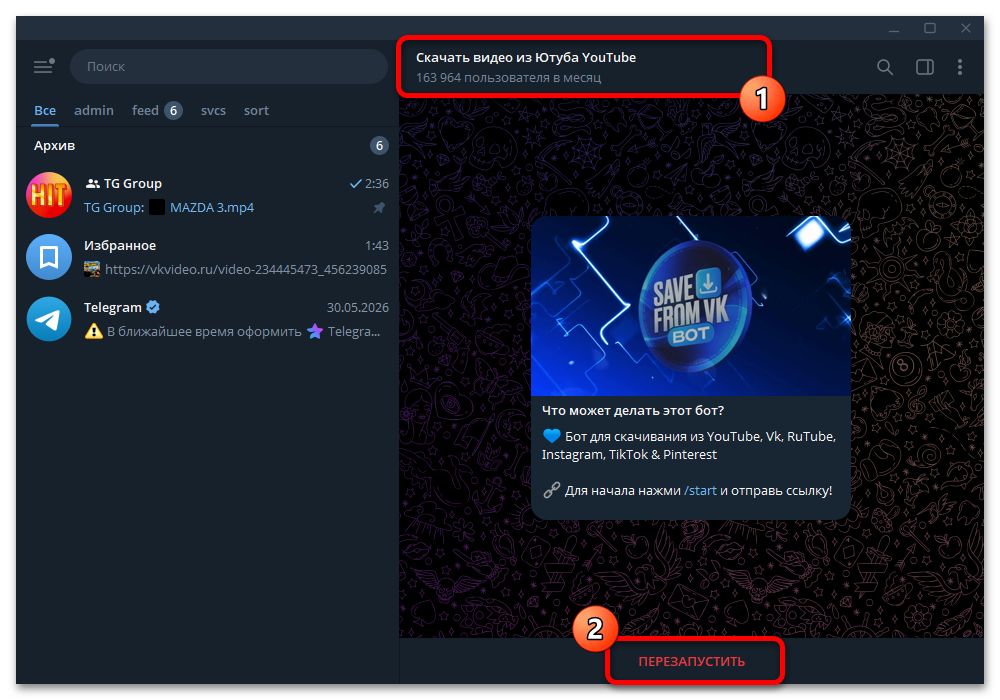Click the verified badge next to Telegram

pos(152,307)
